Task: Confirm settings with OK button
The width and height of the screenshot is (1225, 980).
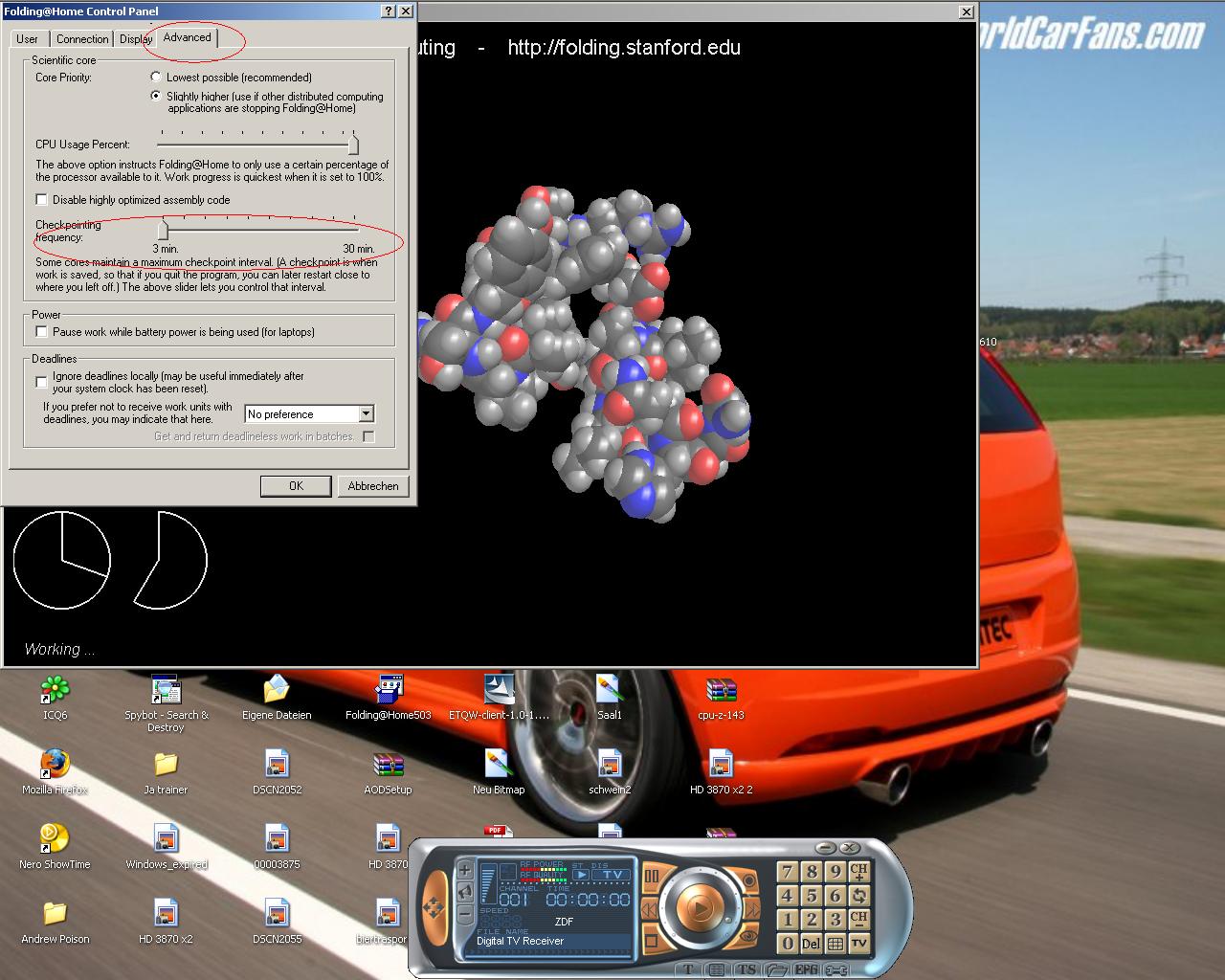Action: 296,486
